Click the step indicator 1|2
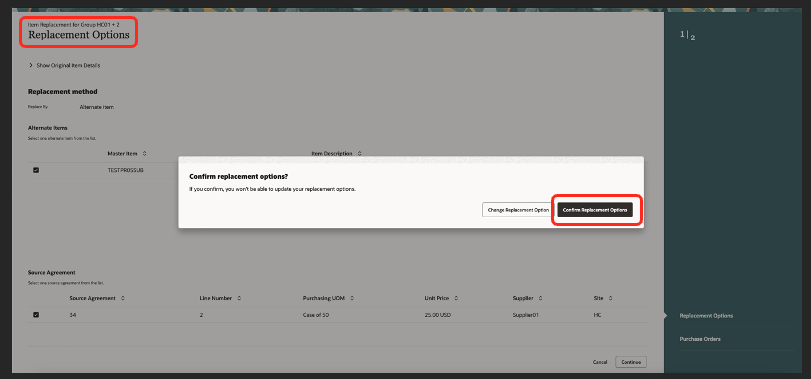Viewport: 811px width, 379px height. [x=687, y=35]
